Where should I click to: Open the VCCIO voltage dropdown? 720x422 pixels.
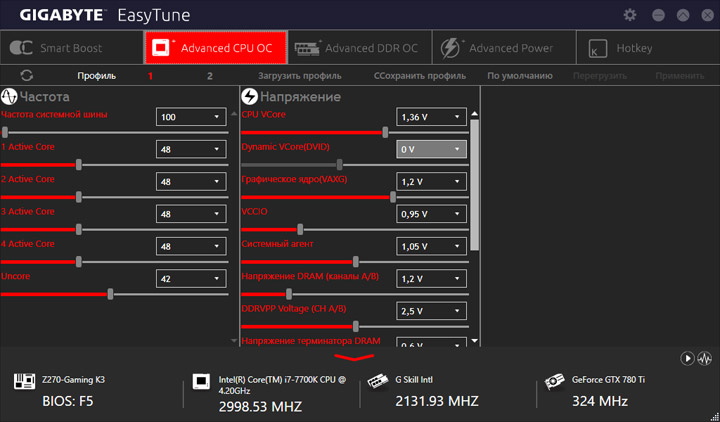pos(431,214)
